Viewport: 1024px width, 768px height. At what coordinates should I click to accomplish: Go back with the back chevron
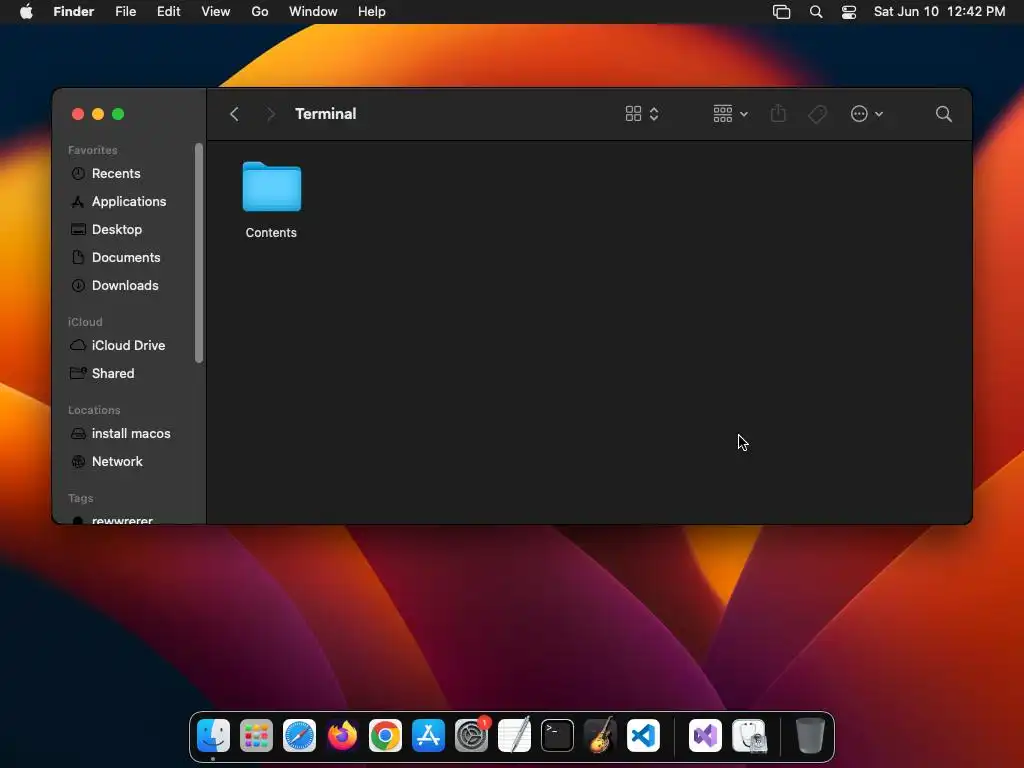pos(234,114)
